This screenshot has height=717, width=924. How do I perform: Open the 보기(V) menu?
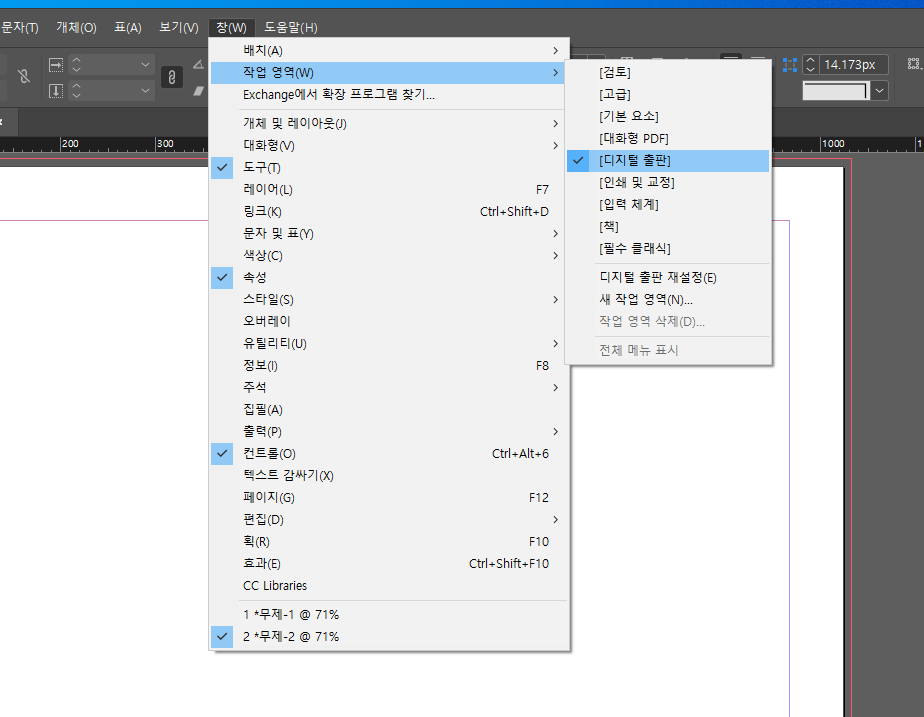coord(179,28)
